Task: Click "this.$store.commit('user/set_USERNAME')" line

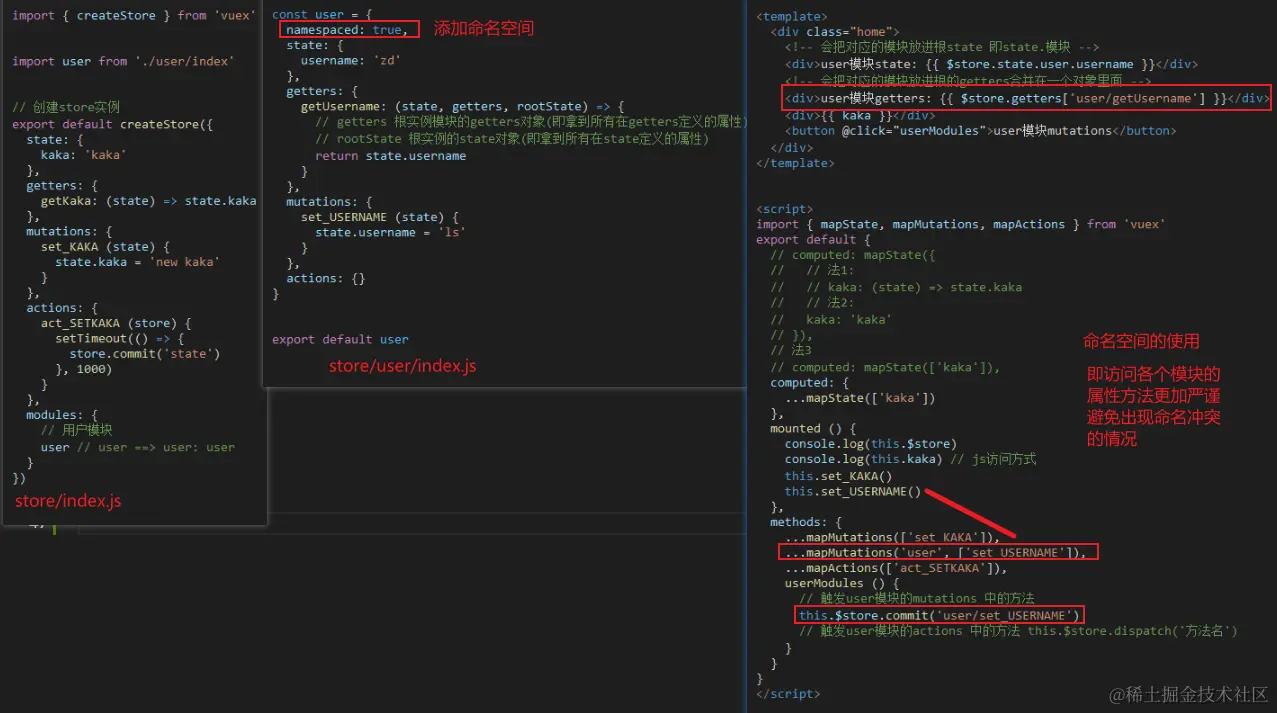Action: pyautogui.click(x=939, y=615)
